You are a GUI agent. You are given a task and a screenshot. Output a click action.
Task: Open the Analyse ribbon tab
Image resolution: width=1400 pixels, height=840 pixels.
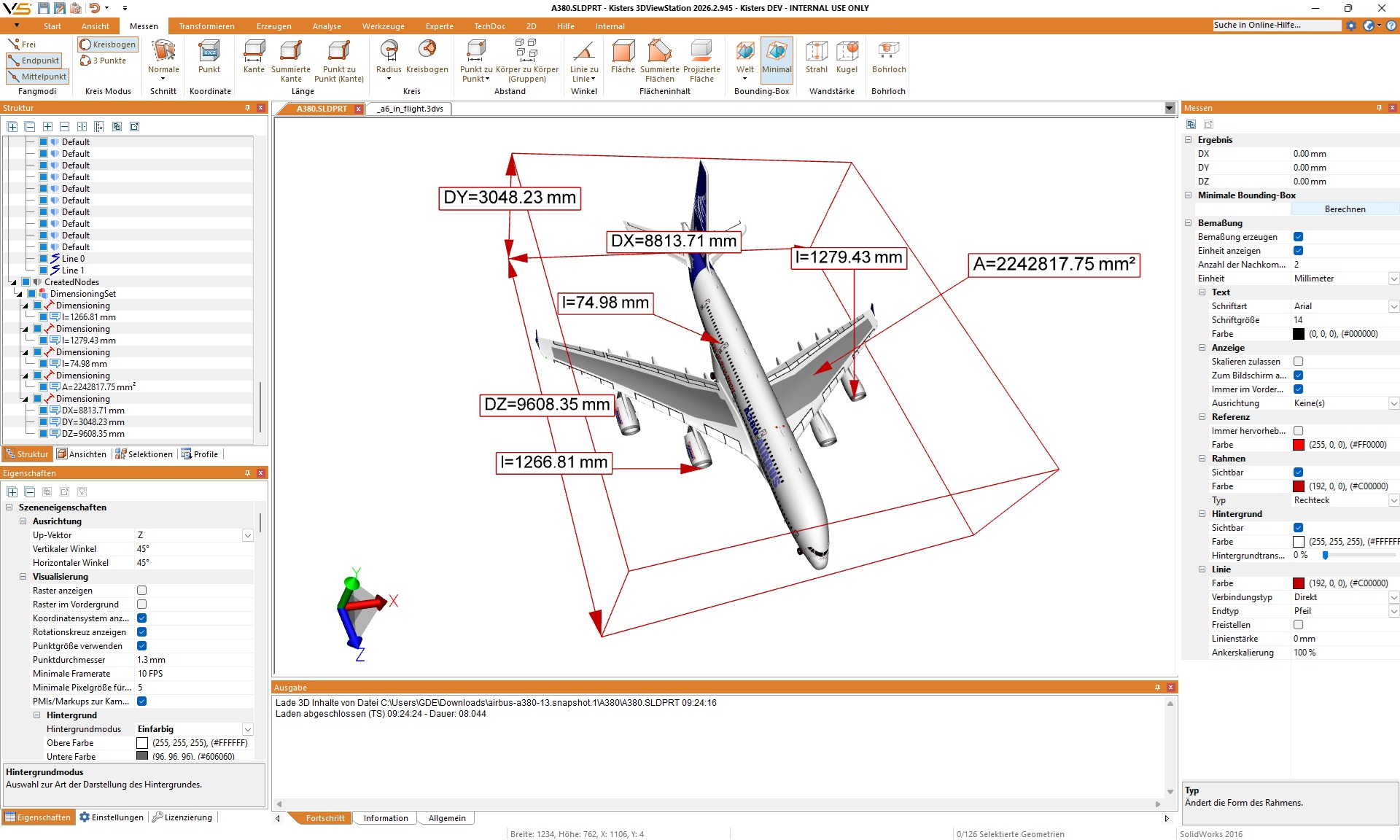coord(327,26)
